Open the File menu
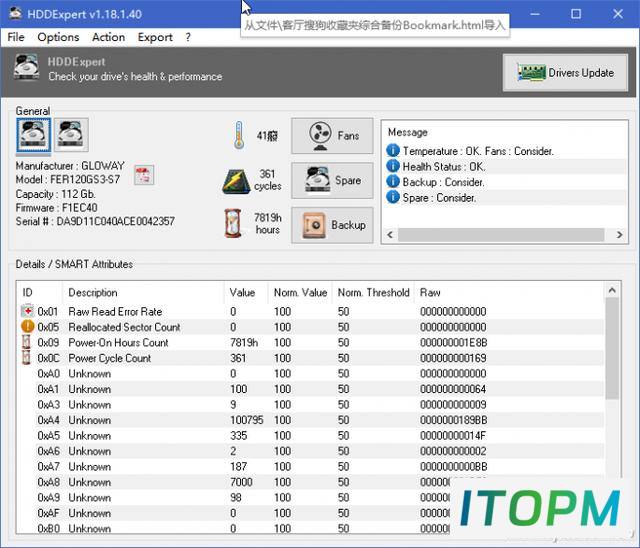 coord(16,37)
